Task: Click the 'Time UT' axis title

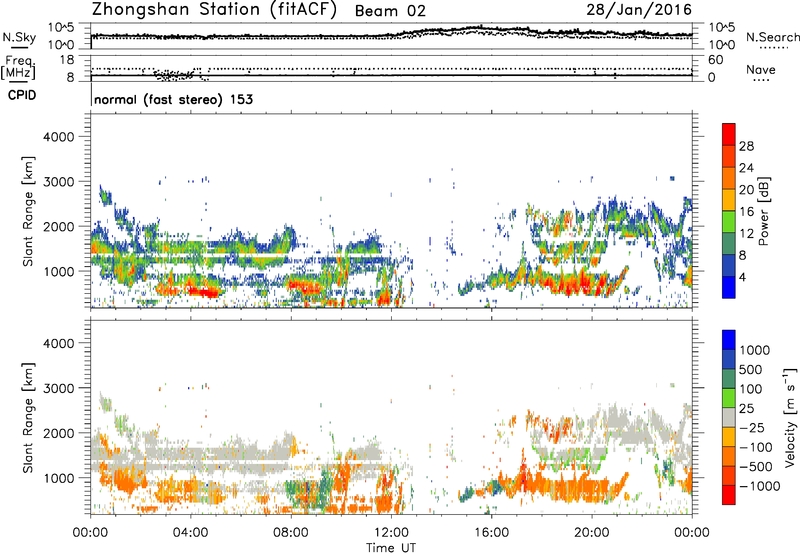Action: (391, 547)
